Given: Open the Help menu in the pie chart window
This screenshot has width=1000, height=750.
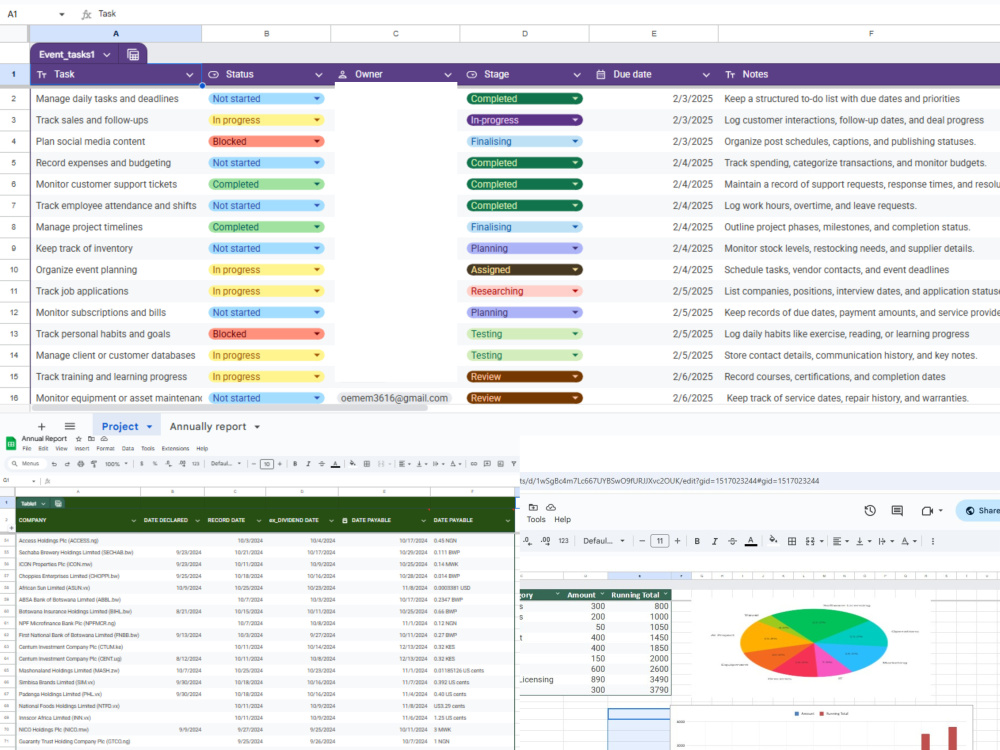Looking at the screenshot, I should click(562, 519).
